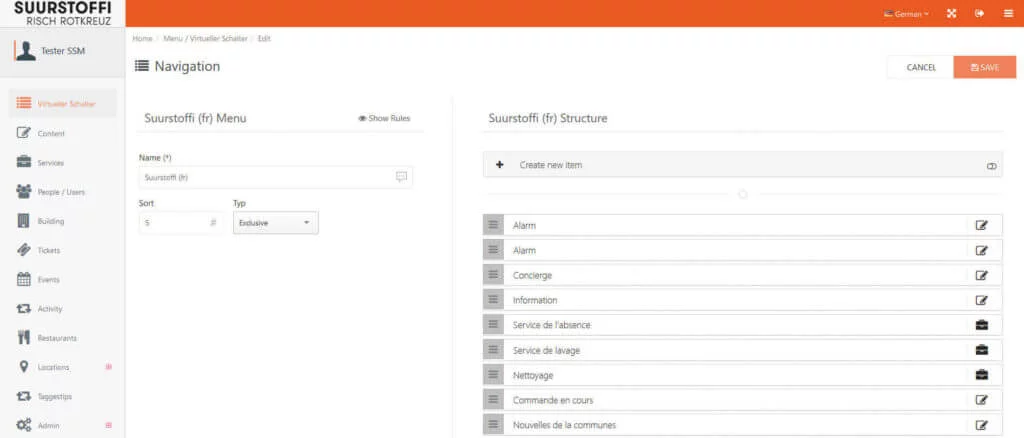The width and height of the screenshot is (1024, 438).
Task: Expand the Admin section in sidebar
Action: tap(108, 426)
